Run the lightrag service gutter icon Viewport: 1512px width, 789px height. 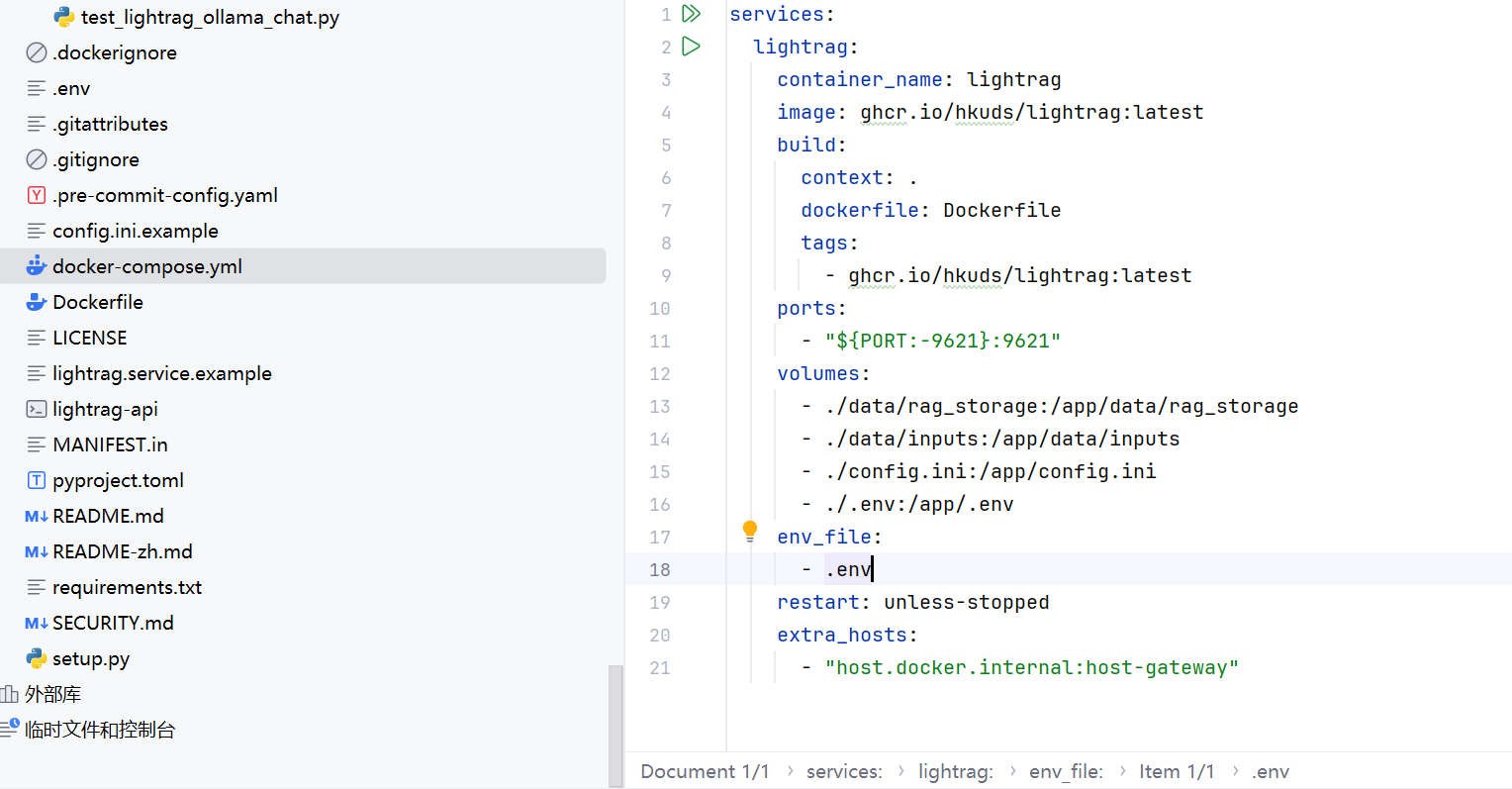pyautogui.click(x=692, y=47)
